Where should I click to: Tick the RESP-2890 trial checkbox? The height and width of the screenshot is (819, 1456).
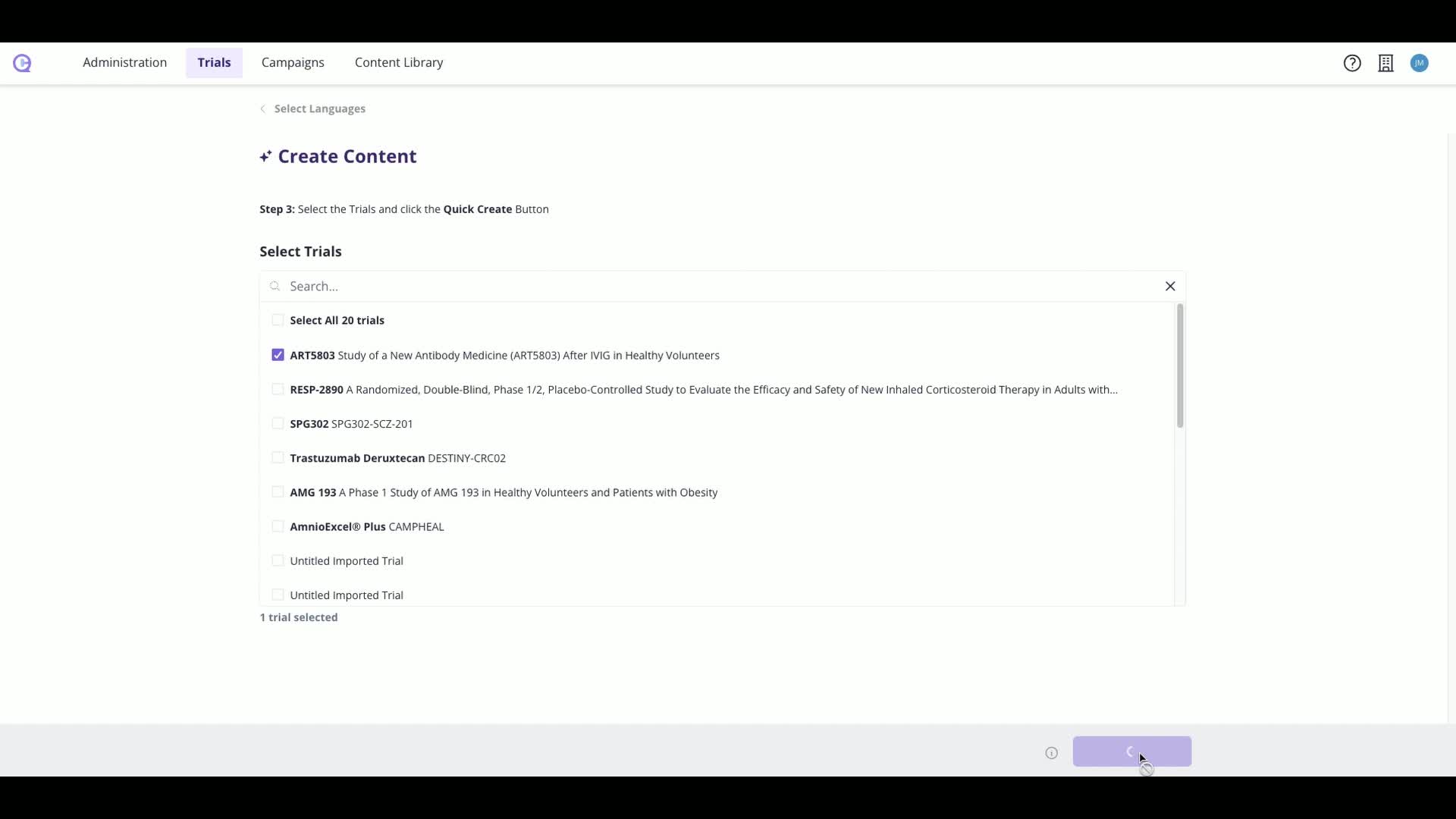click(x=278, y=389)
